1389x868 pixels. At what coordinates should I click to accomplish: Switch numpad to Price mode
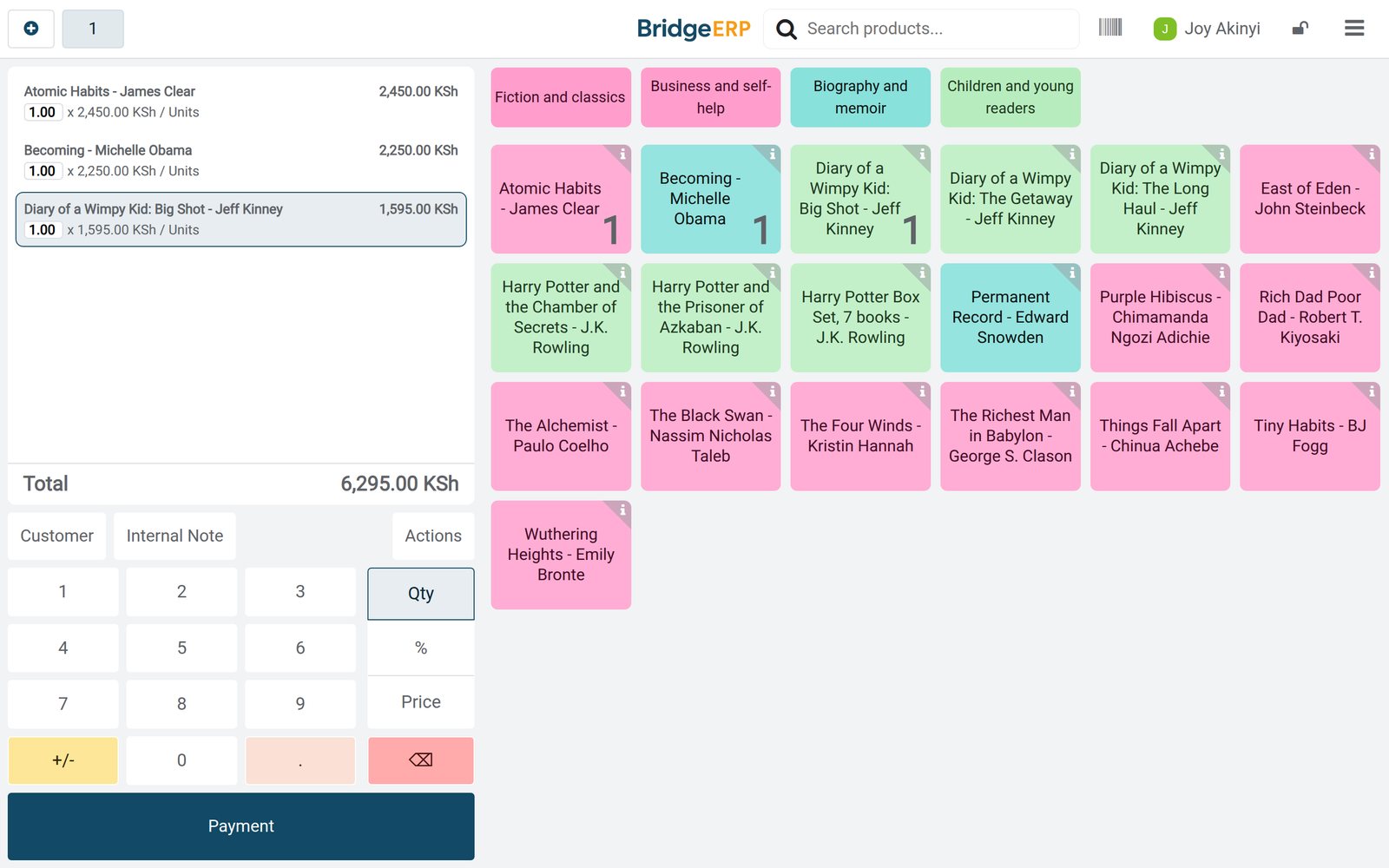(x=421, y=702)
